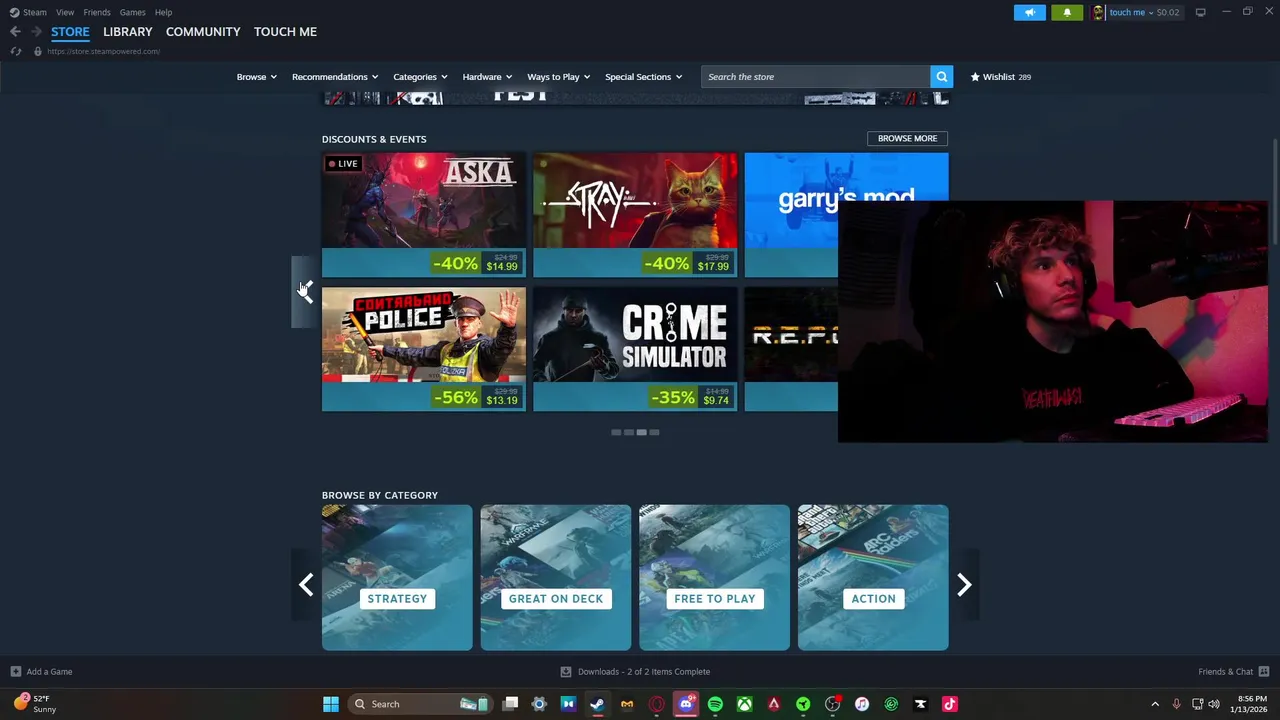This screenshot has height=720, width=1280.
Task: Select the last carousel page dot
Action: point(655,432)
